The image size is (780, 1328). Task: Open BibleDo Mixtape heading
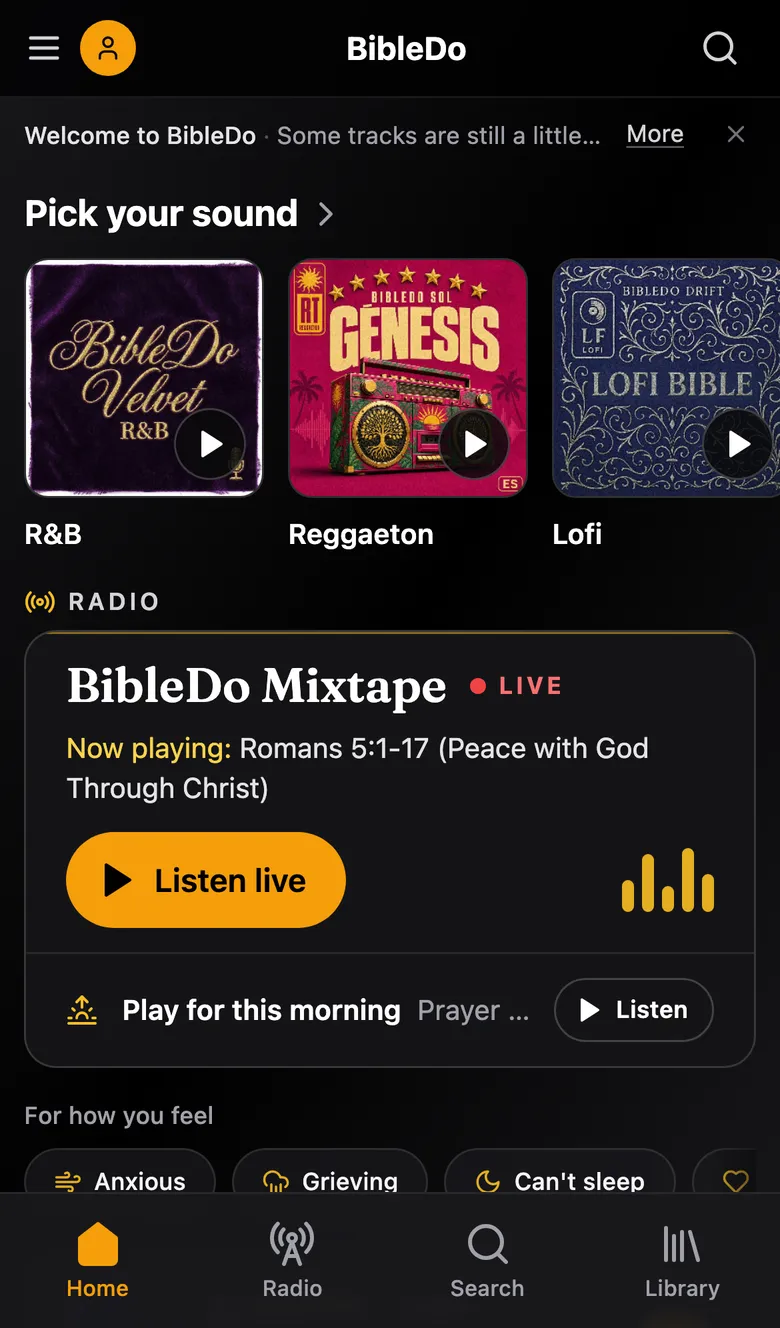[257, 686]
